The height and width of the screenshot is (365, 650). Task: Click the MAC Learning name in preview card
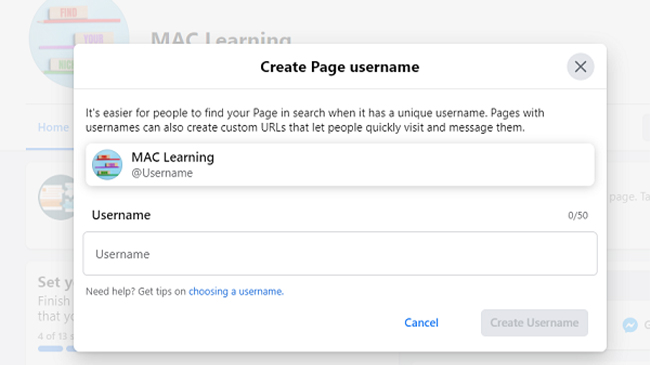[x=173, y=157]
